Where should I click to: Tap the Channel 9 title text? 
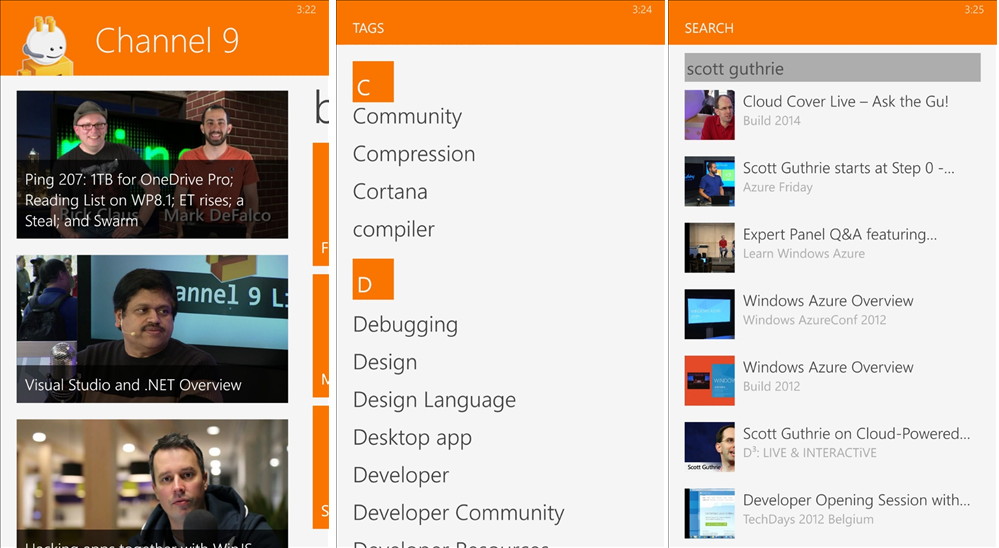pyautogui.click(x=167, y=40)
